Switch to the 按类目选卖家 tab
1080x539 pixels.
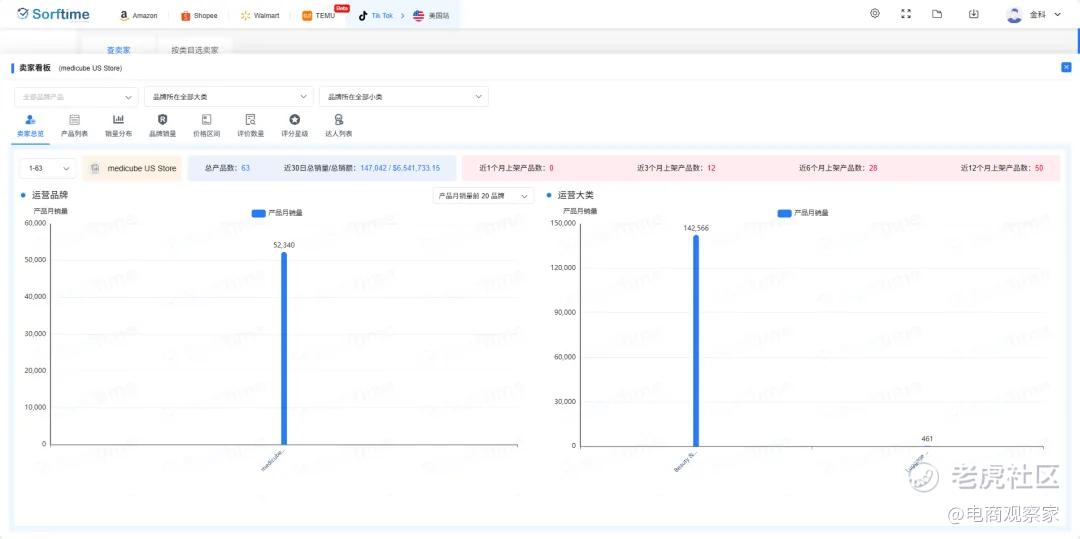click(195, 50)
